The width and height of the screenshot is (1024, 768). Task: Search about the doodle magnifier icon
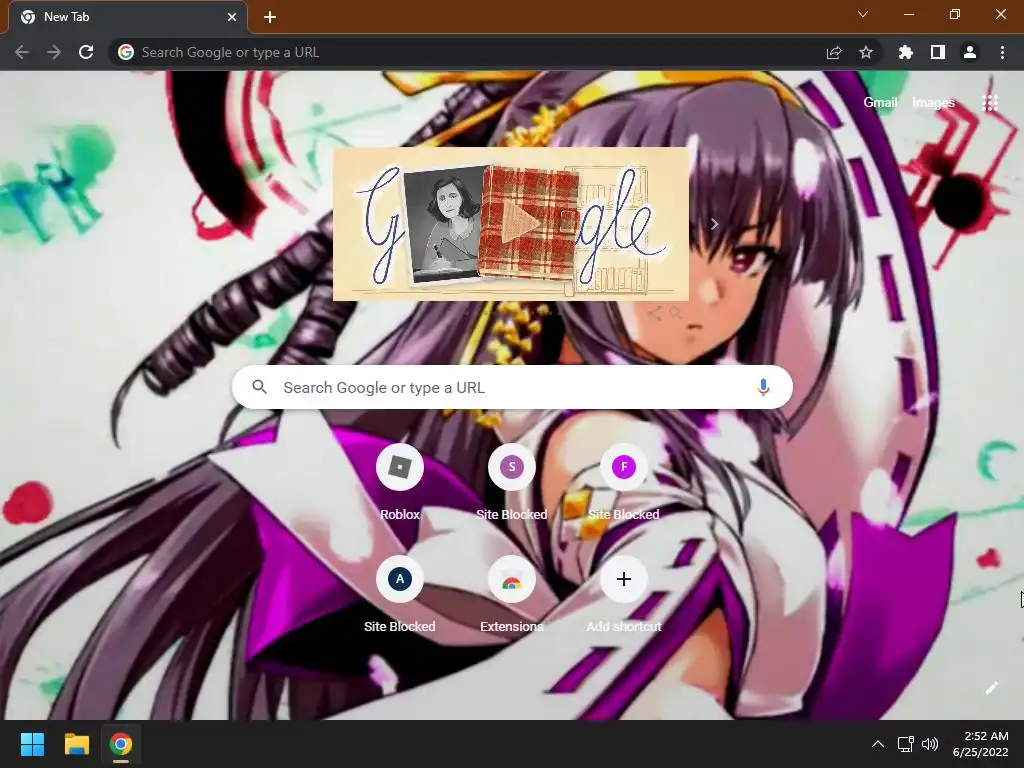[x=676, y=313]
